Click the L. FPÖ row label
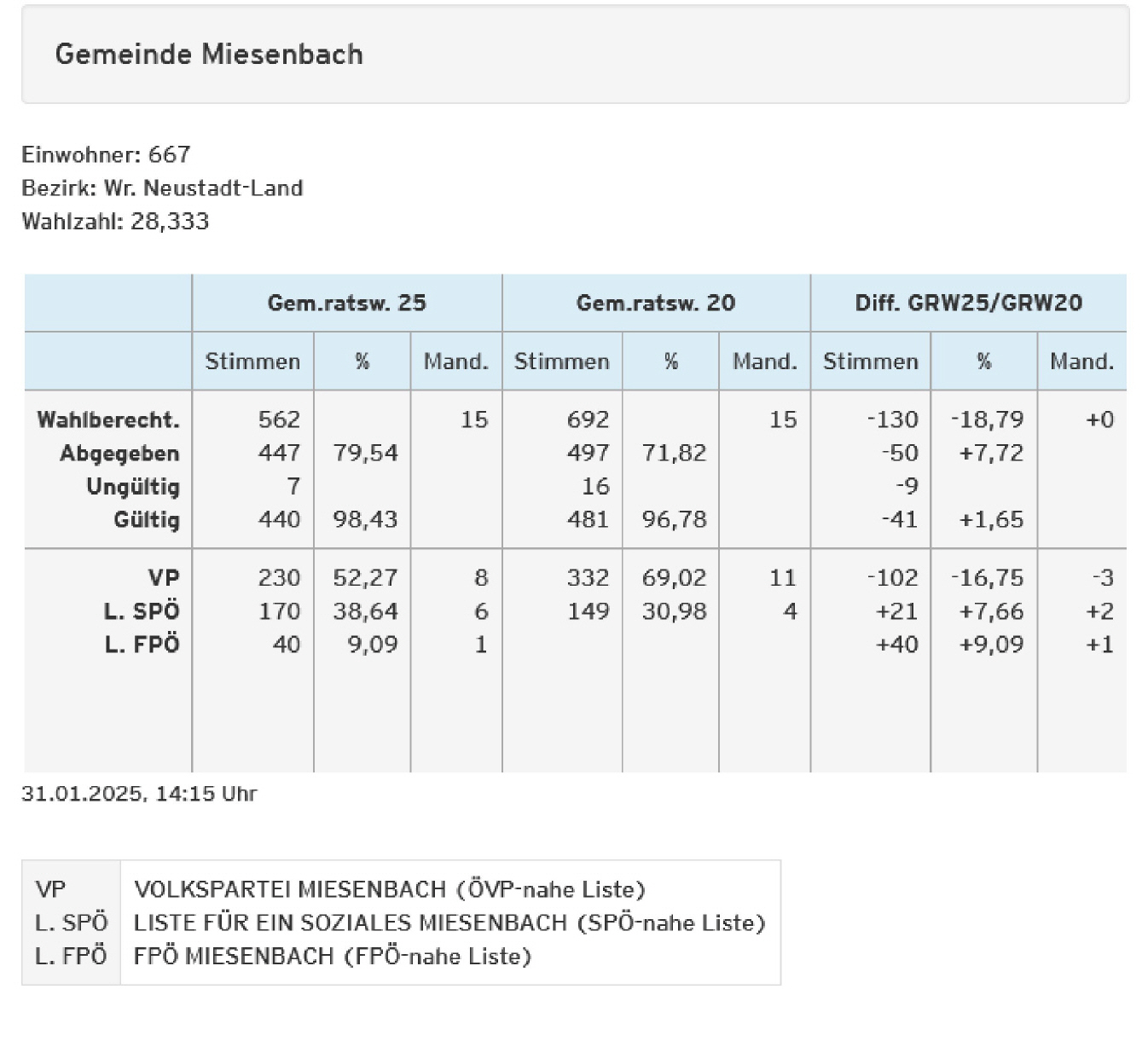1148x1047 pixels. tap(142, 645)
